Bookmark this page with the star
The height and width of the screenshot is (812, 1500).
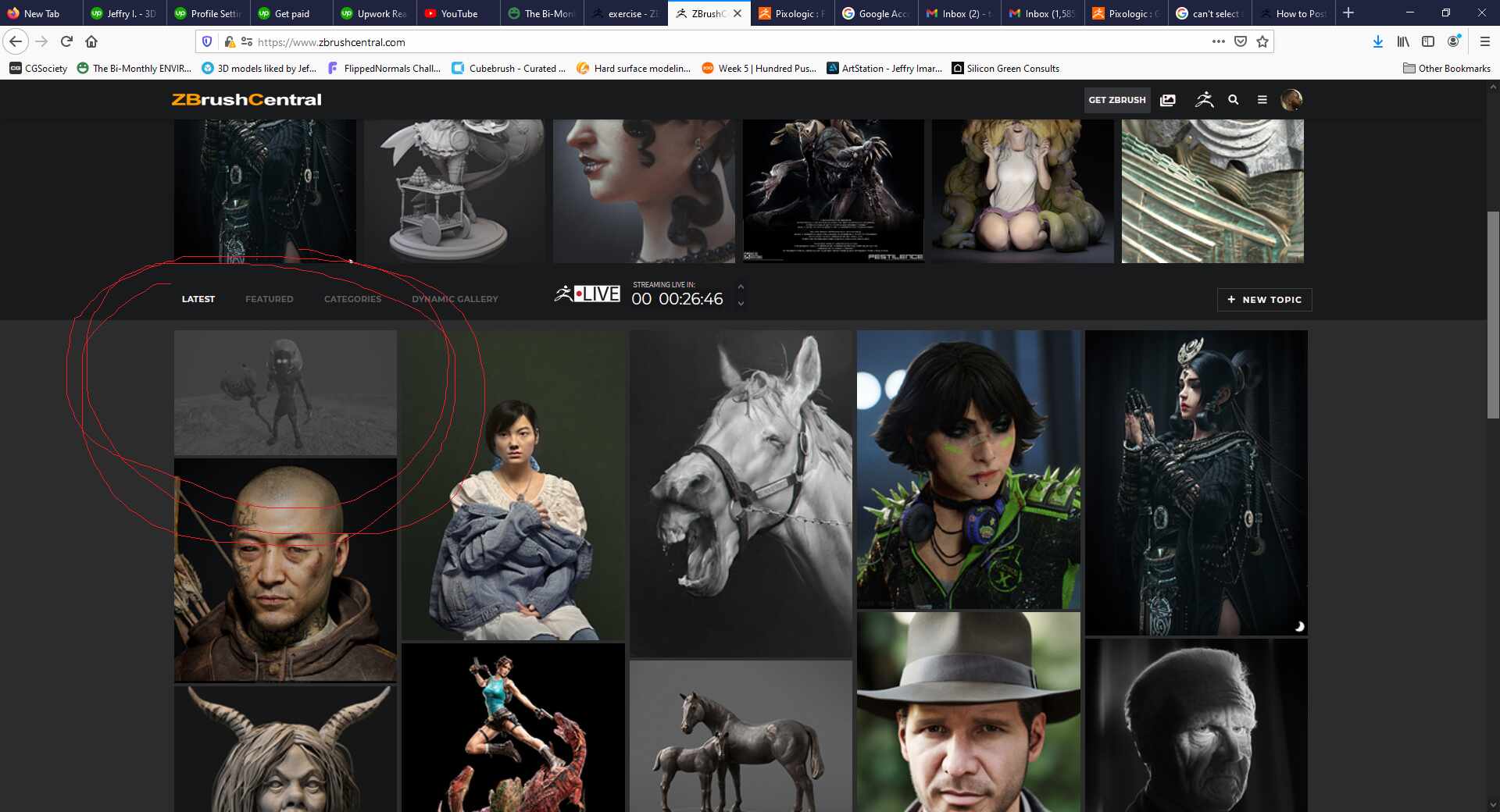[x=1262, y=41]
